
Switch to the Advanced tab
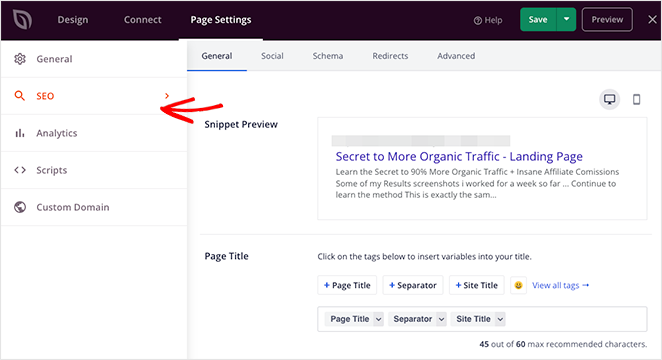point(456,56)
